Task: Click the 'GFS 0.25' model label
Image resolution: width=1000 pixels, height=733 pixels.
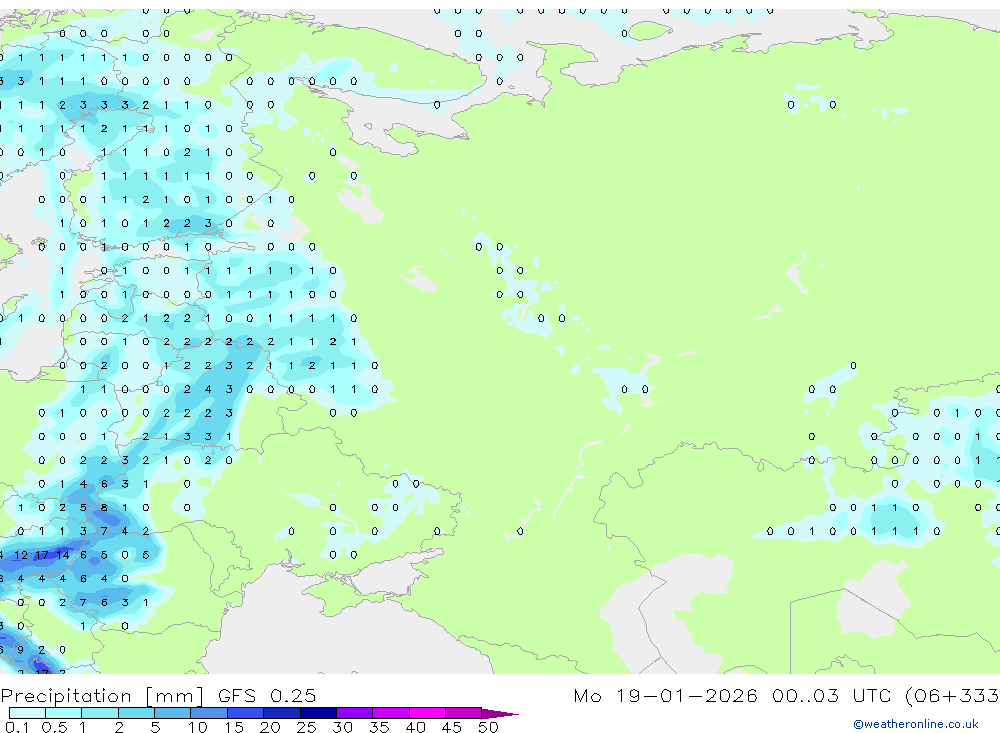Action: (267, 696)
